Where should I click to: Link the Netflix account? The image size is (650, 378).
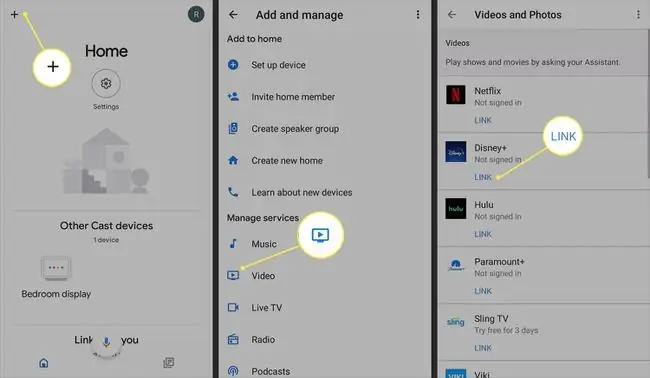pos(483,121)
